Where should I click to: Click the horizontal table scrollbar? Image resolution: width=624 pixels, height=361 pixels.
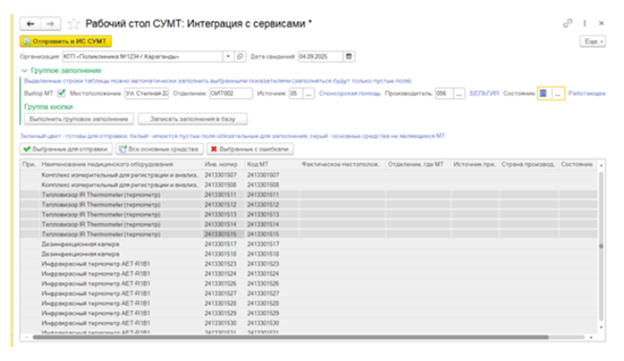[x=291, y=337]
